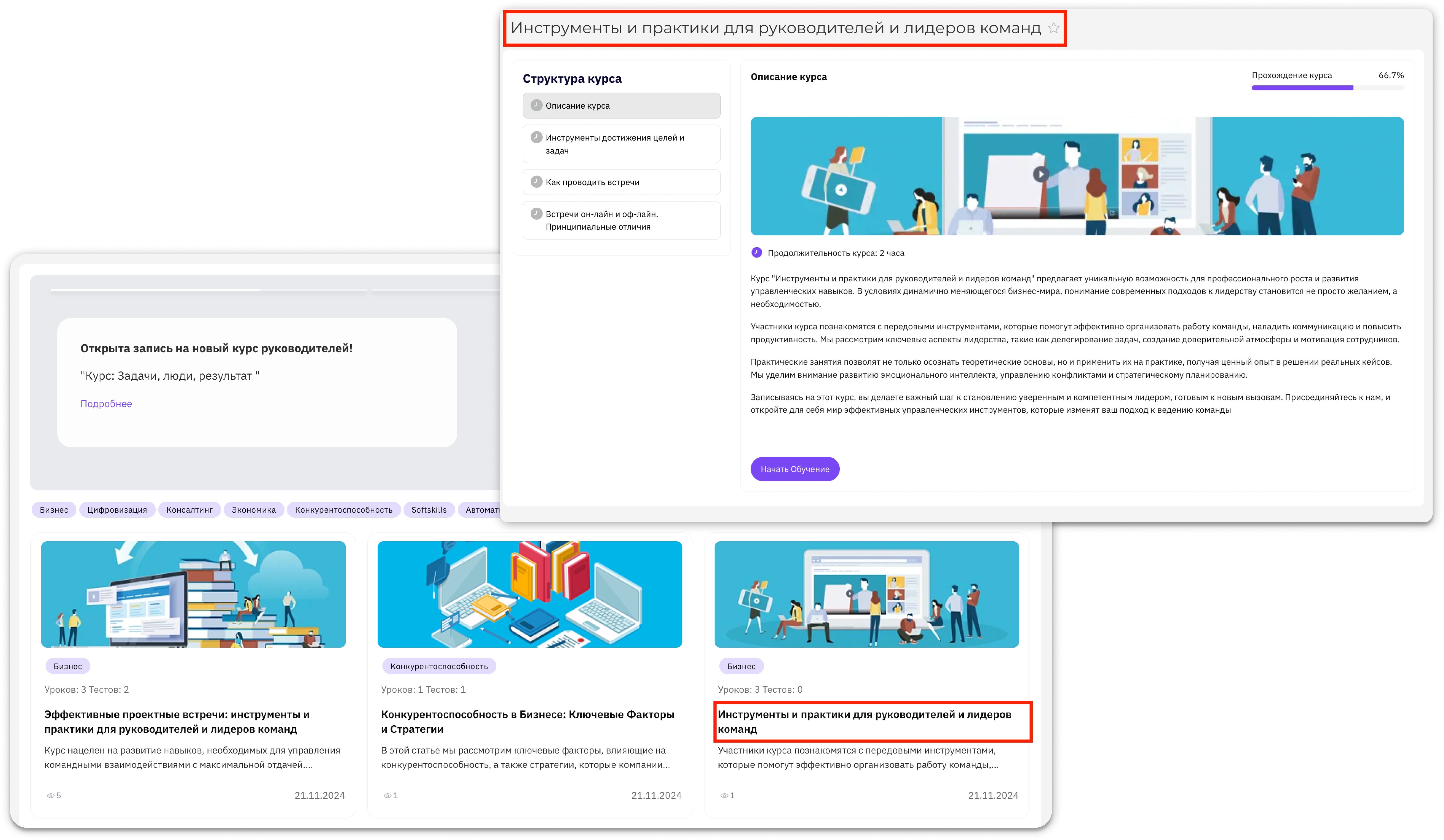Screen dimensions: 1444x840
Task: Click the announcement heading 'Открыта запись на новый курс'
Action: [217, 348]
